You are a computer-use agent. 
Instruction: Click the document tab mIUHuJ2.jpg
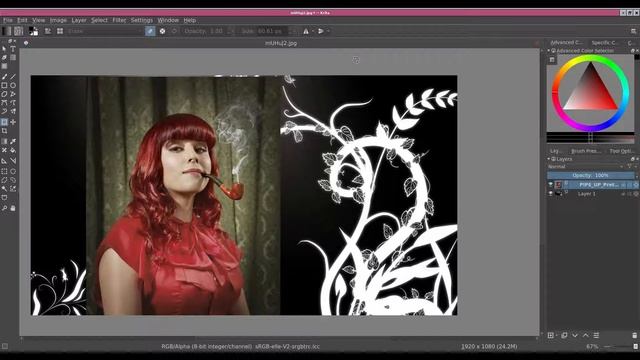281,43
